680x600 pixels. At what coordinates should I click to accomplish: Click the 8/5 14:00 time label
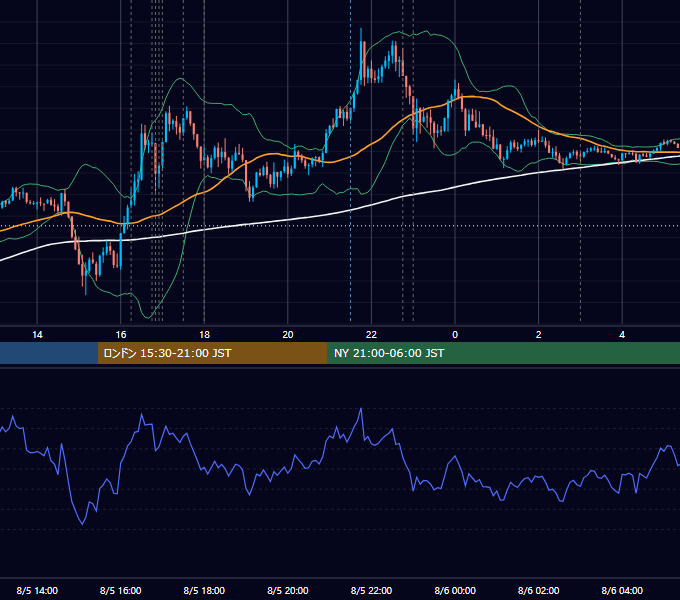[37, 590]
